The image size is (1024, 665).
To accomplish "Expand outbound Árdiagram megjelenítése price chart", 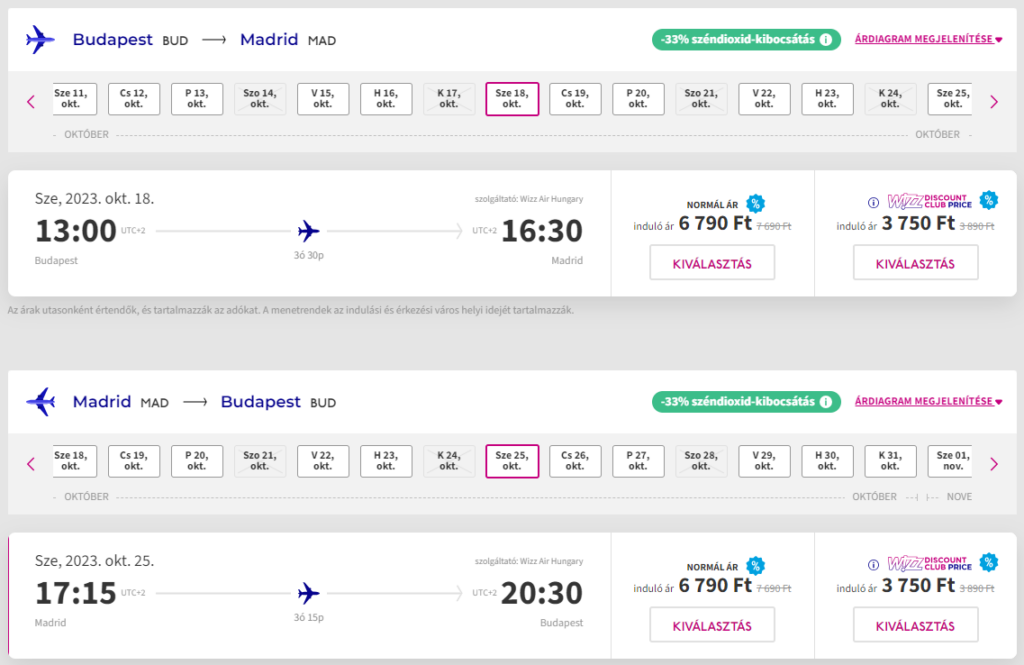I will coord(928,39).
